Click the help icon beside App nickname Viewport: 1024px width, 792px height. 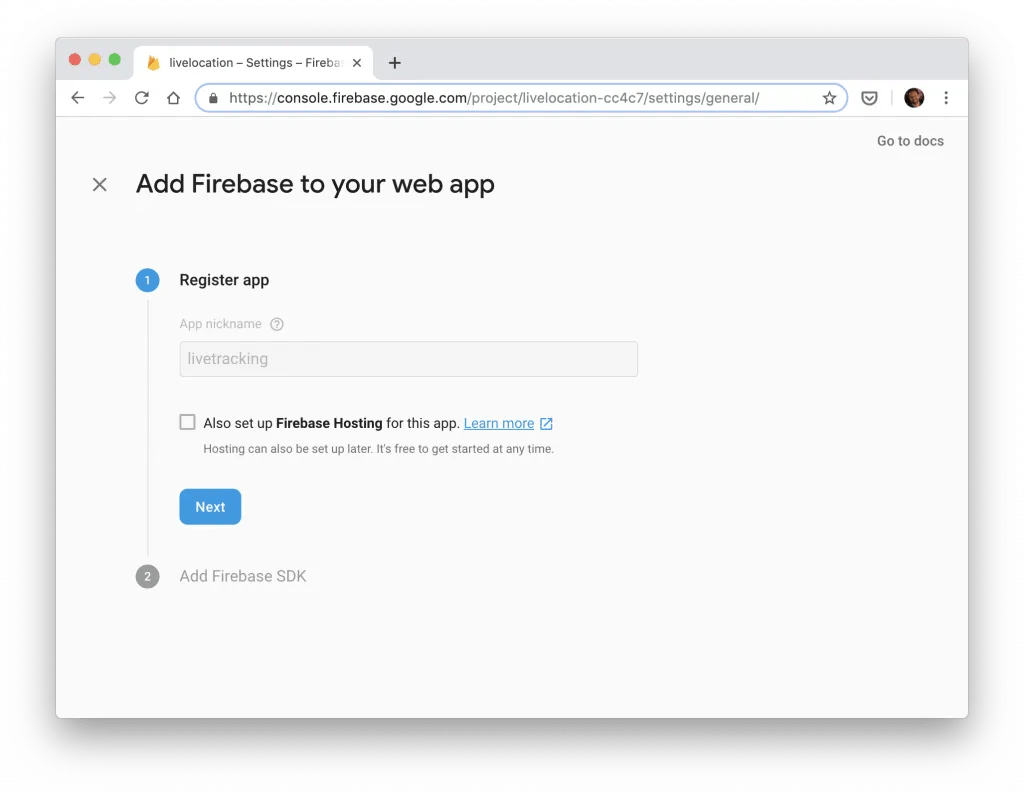pos(277,324)
